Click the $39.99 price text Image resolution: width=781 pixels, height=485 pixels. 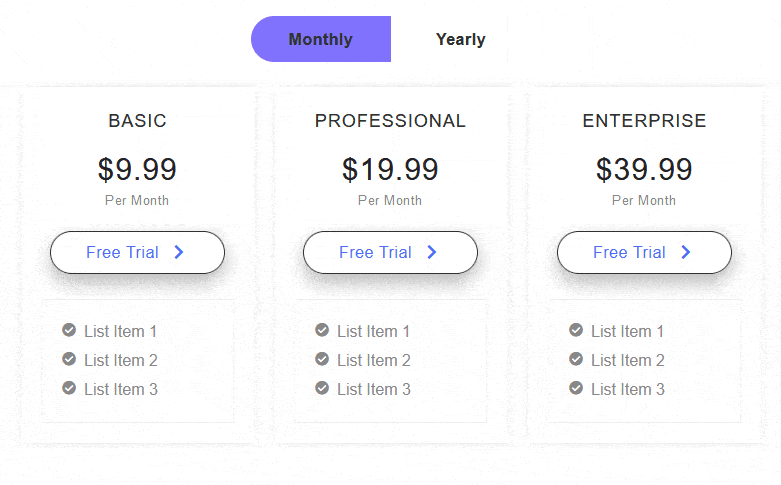point(645,169)
